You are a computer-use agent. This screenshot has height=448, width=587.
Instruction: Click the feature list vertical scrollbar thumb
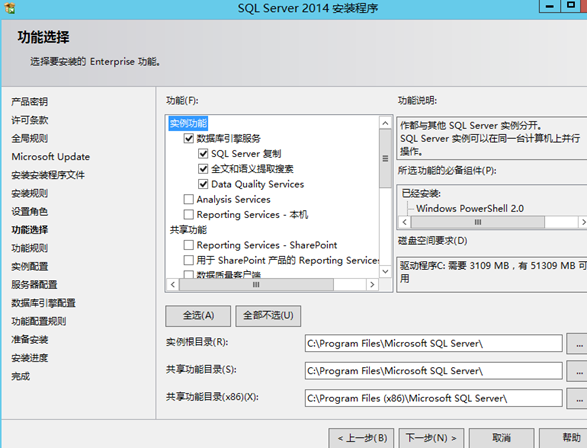click(385, 159)
